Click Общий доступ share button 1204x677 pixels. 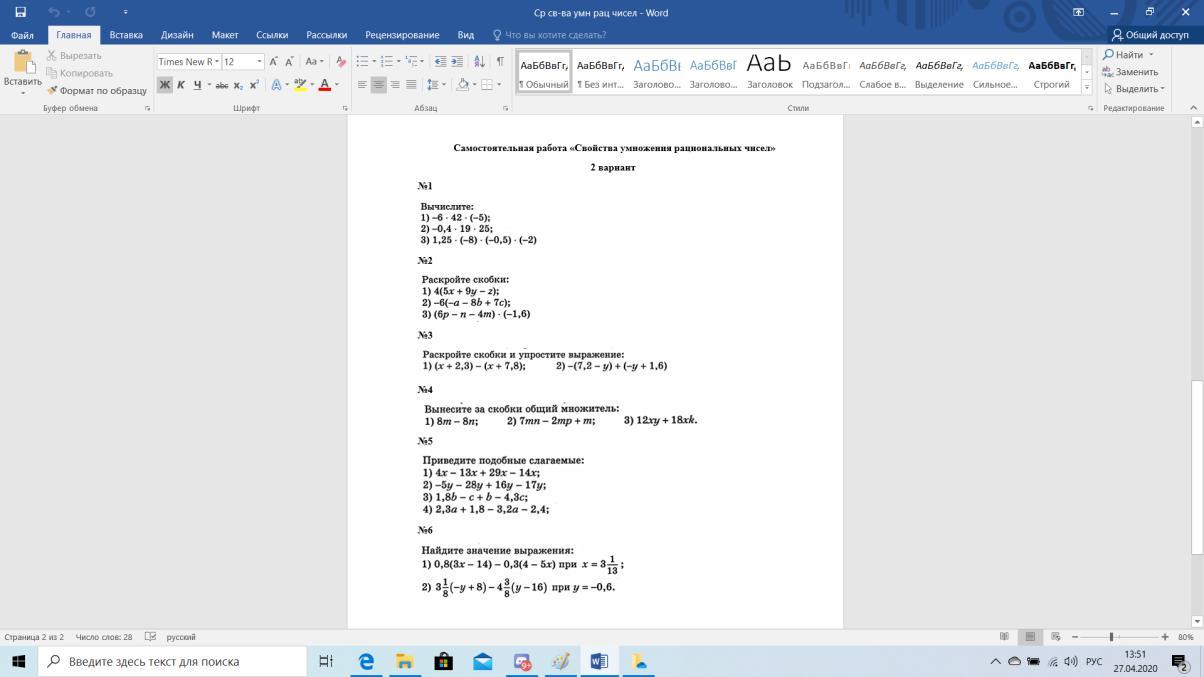1150,35
